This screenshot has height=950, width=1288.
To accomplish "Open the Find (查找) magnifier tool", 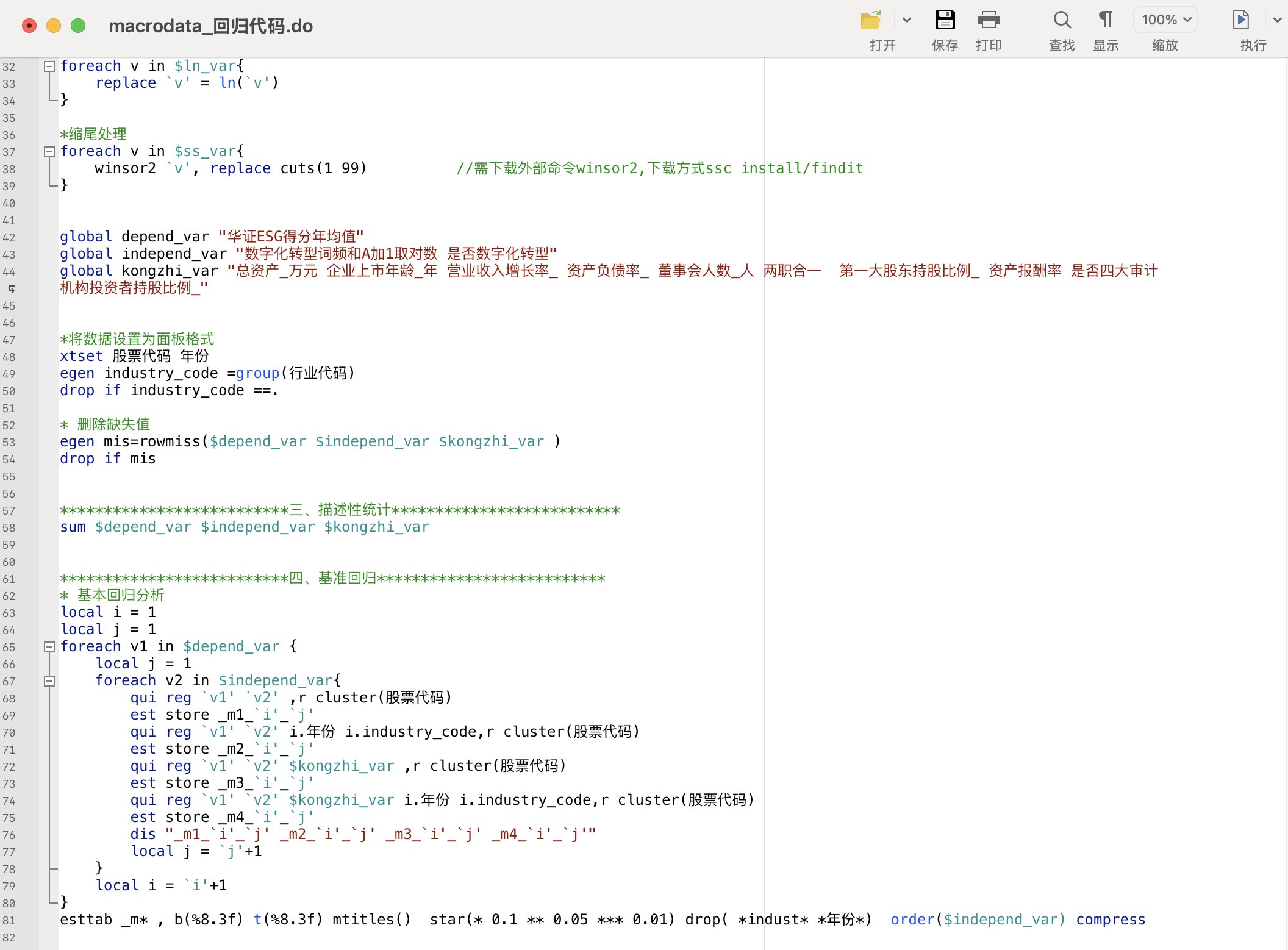I will tap(1062, 20).
